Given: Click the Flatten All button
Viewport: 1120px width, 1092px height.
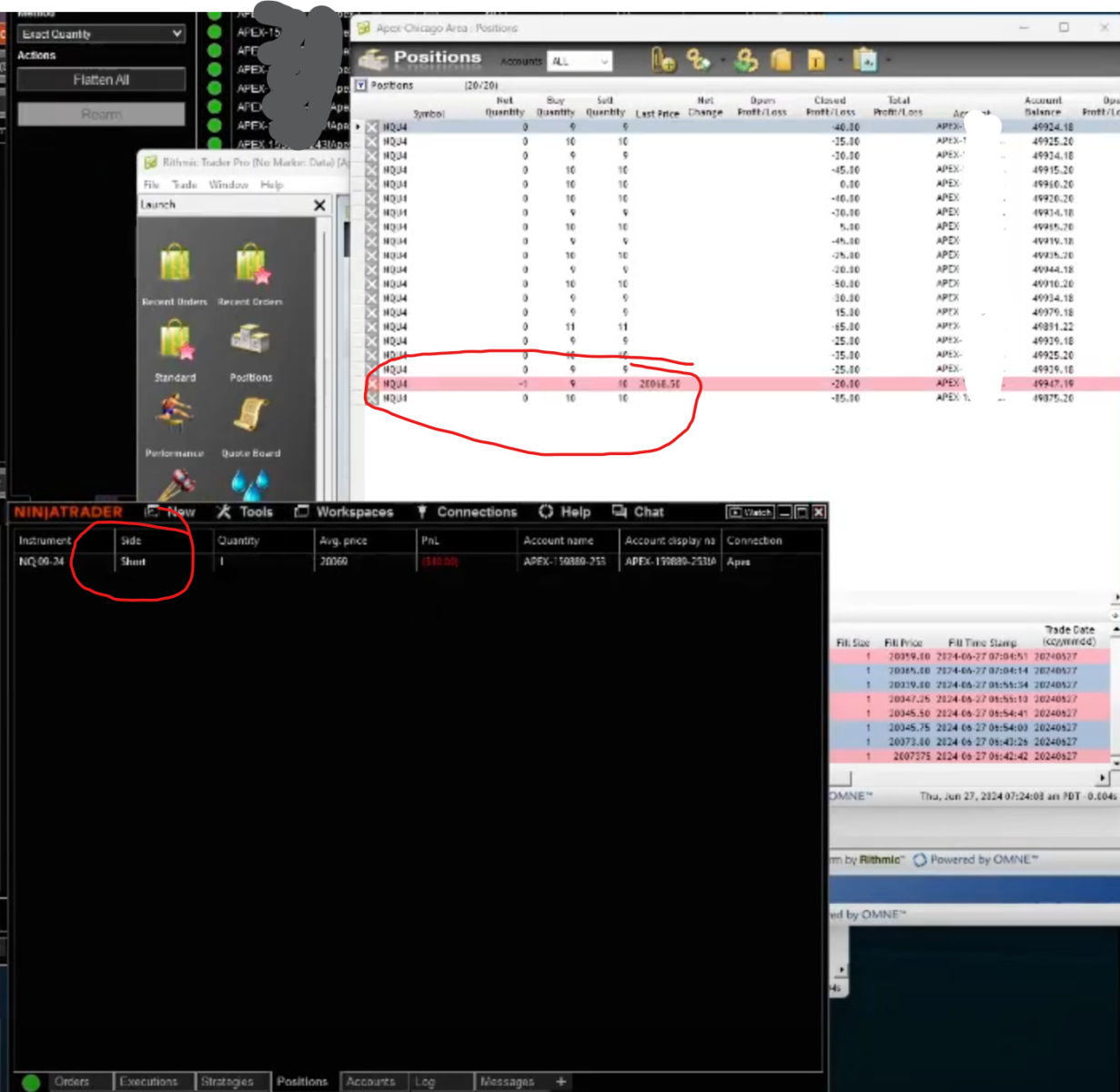Looking at the screenshot, I should [x=101, y=80].
